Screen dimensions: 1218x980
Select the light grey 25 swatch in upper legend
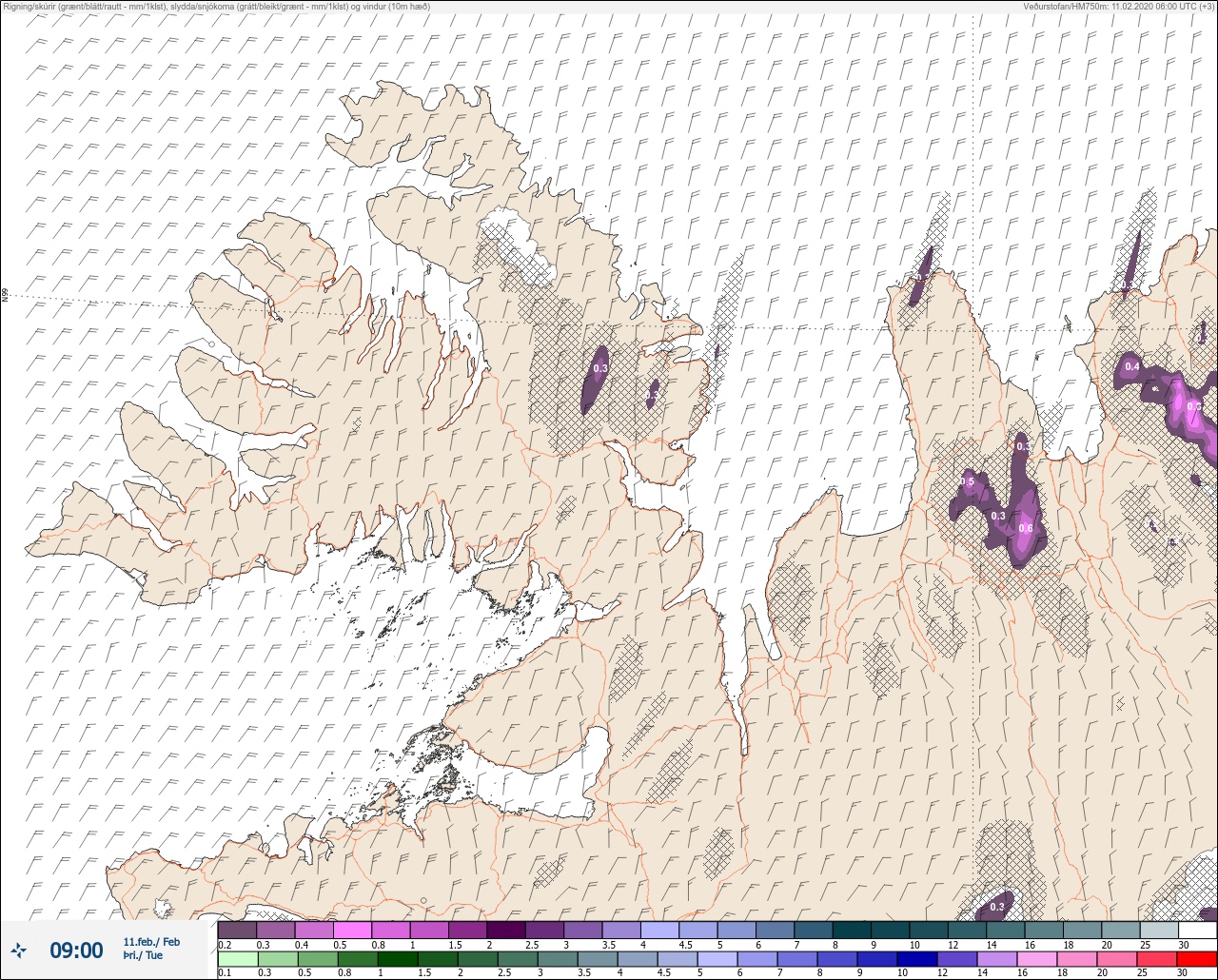pyautogui.click(x=1159, y=930)
